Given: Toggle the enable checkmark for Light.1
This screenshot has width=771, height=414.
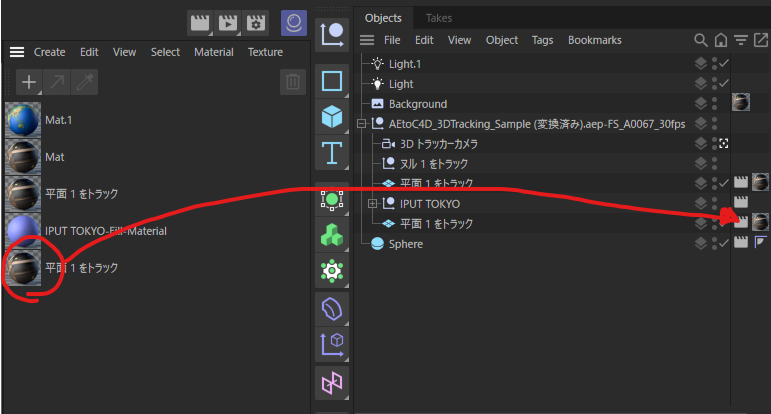Looking at the screenshot, I should [724, 64].
